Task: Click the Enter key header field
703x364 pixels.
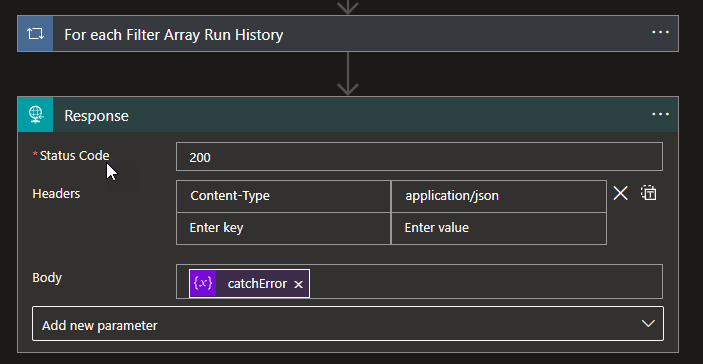Action: [x=283, y=228]
